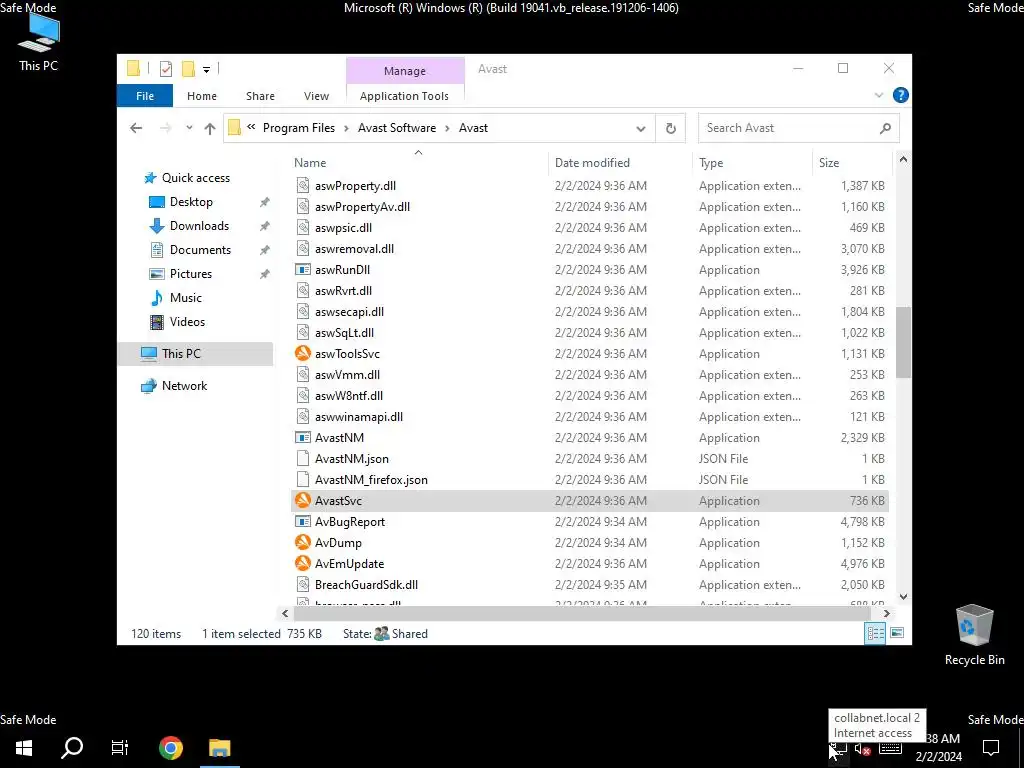Sort files by Date modified column

592,163
